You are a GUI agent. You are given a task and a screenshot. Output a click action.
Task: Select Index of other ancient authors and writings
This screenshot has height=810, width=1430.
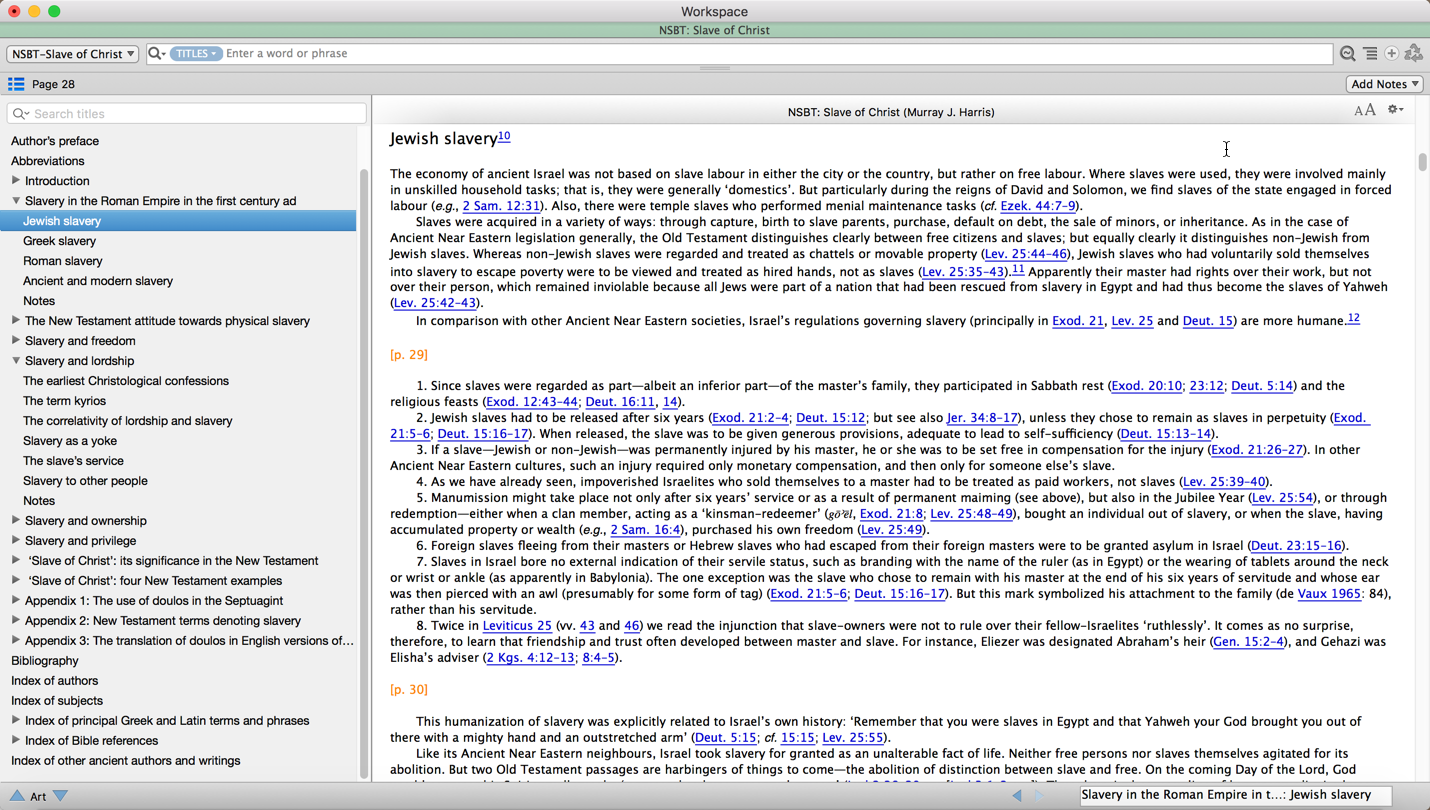pos(126,761)
